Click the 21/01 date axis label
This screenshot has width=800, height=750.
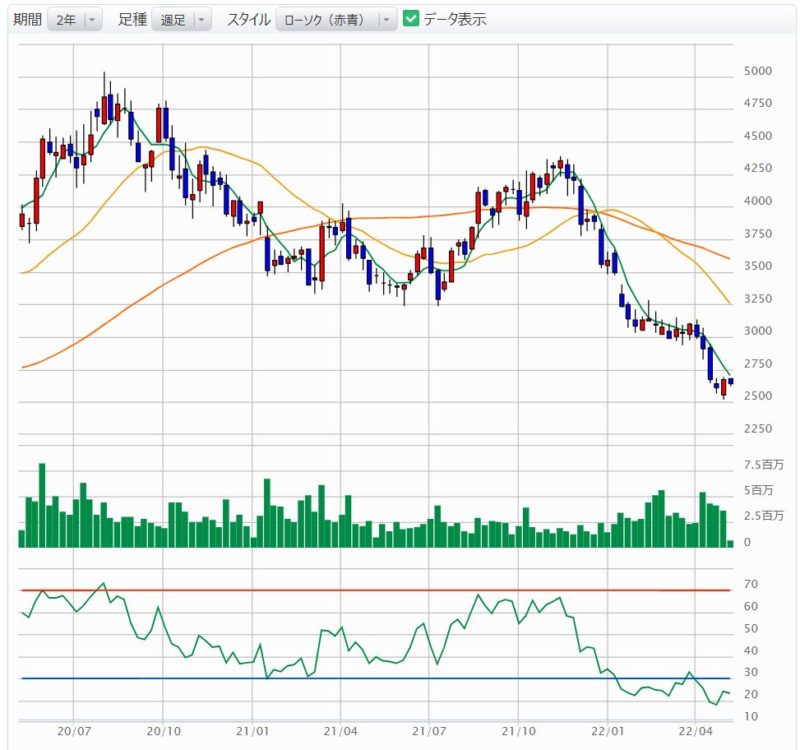pos(252,731)
